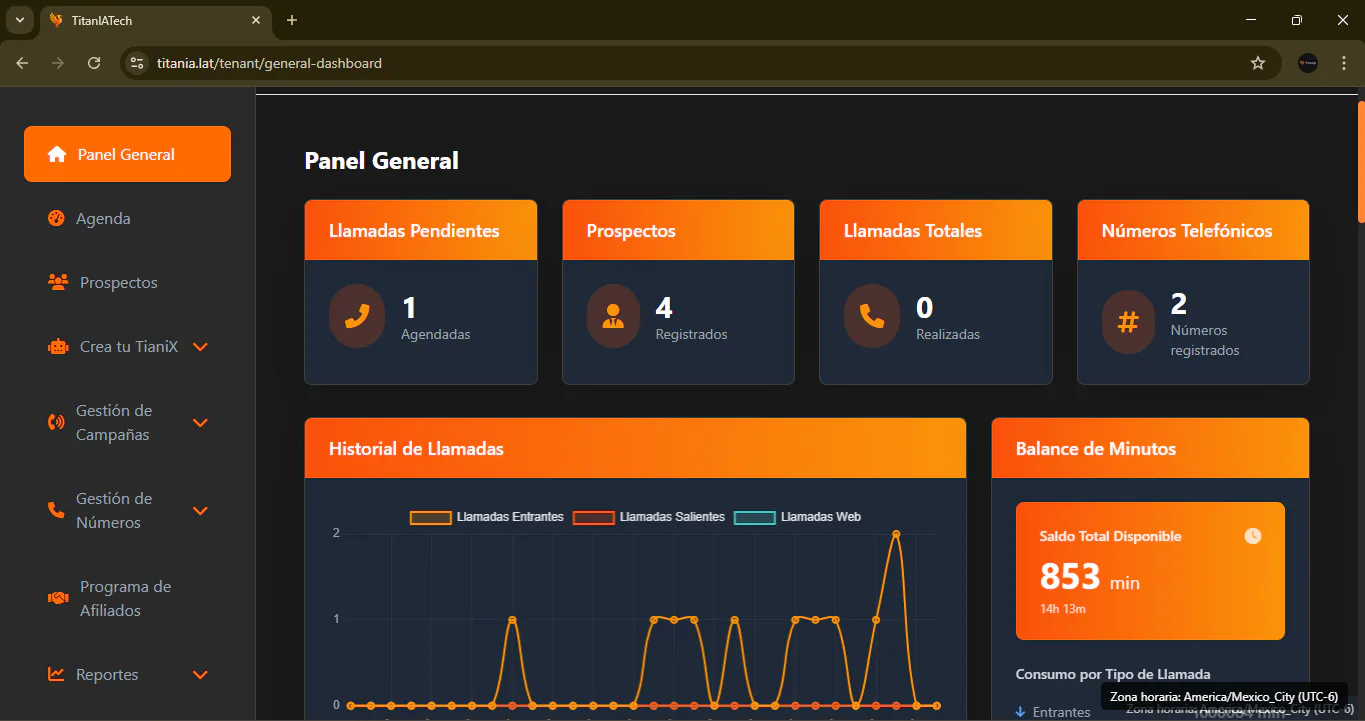
Task: Click the handset icon in Llamadas Totales card
Action: 872,316
